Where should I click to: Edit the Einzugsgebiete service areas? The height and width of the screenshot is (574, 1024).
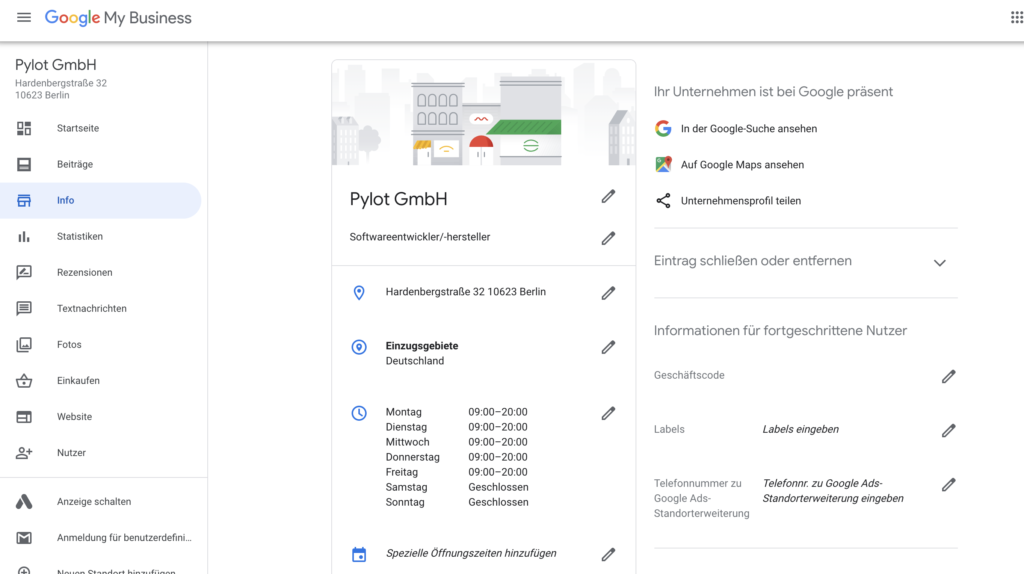608,347
